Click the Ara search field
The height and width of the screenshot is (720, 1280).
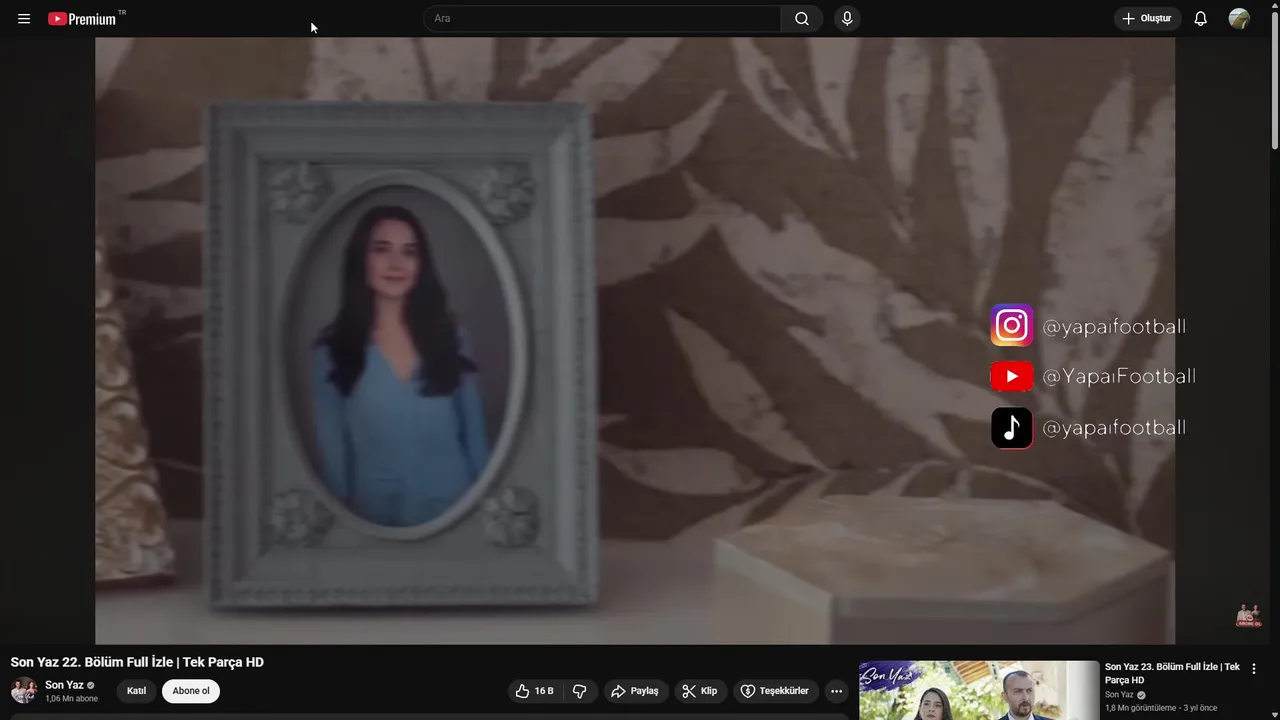602,19
